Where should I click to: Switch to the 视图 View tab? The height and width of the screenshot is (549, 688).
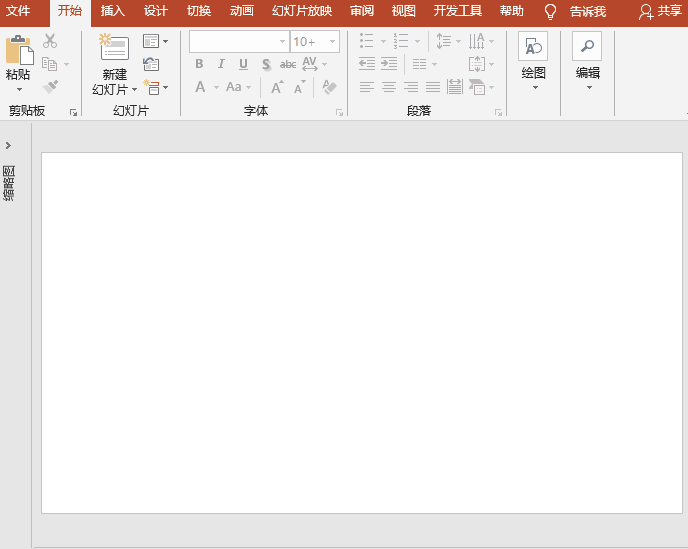(x=404, y=11)
